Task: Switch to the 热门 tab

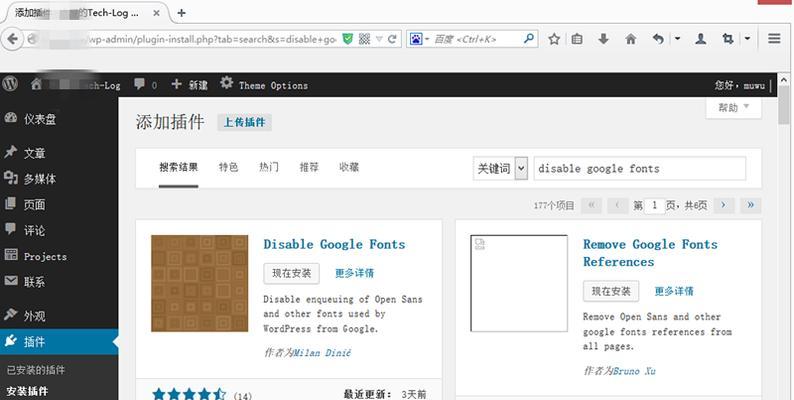Action: coord(268,167)
